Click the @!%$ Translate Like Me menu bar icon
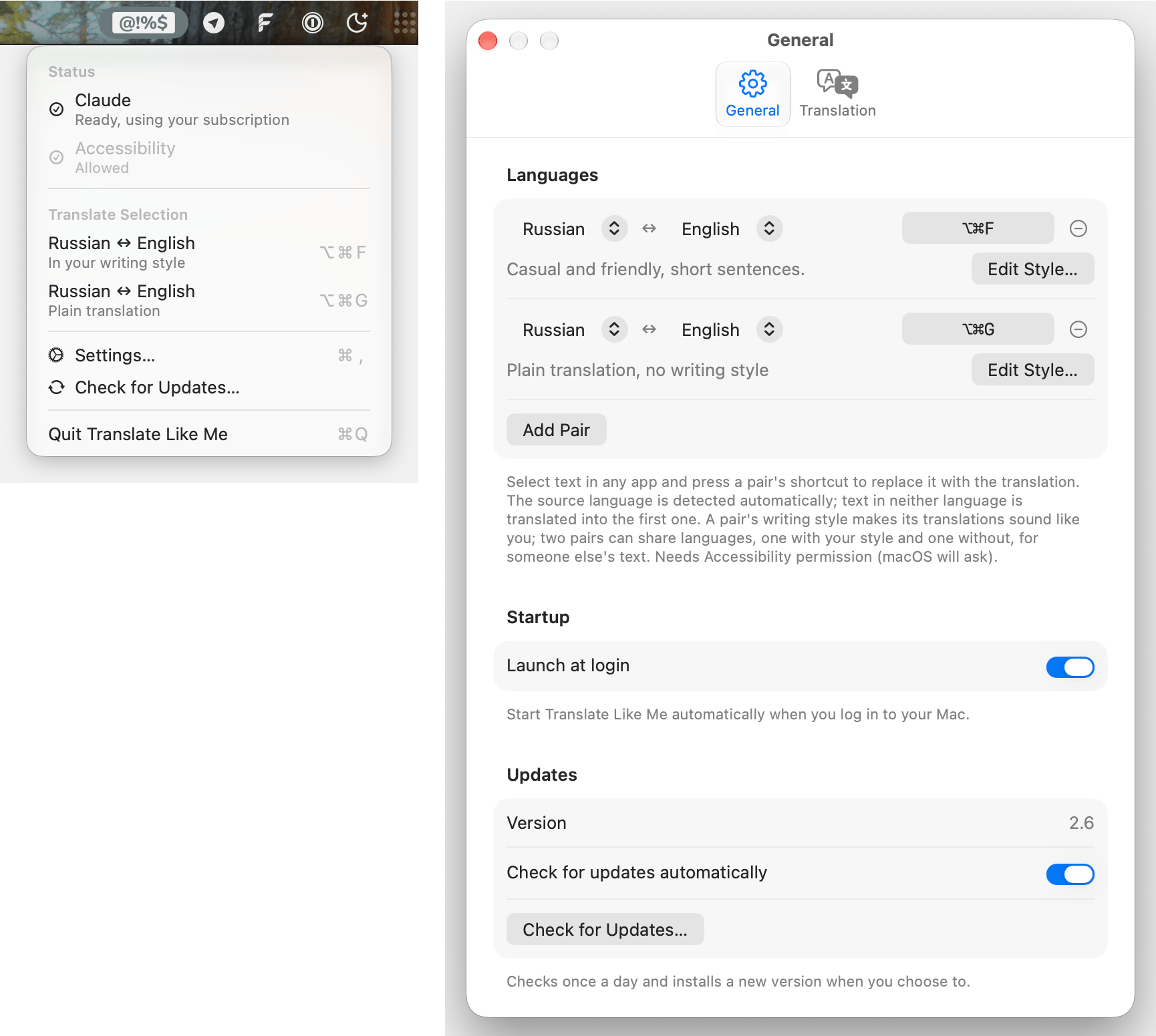 point(143,23)
